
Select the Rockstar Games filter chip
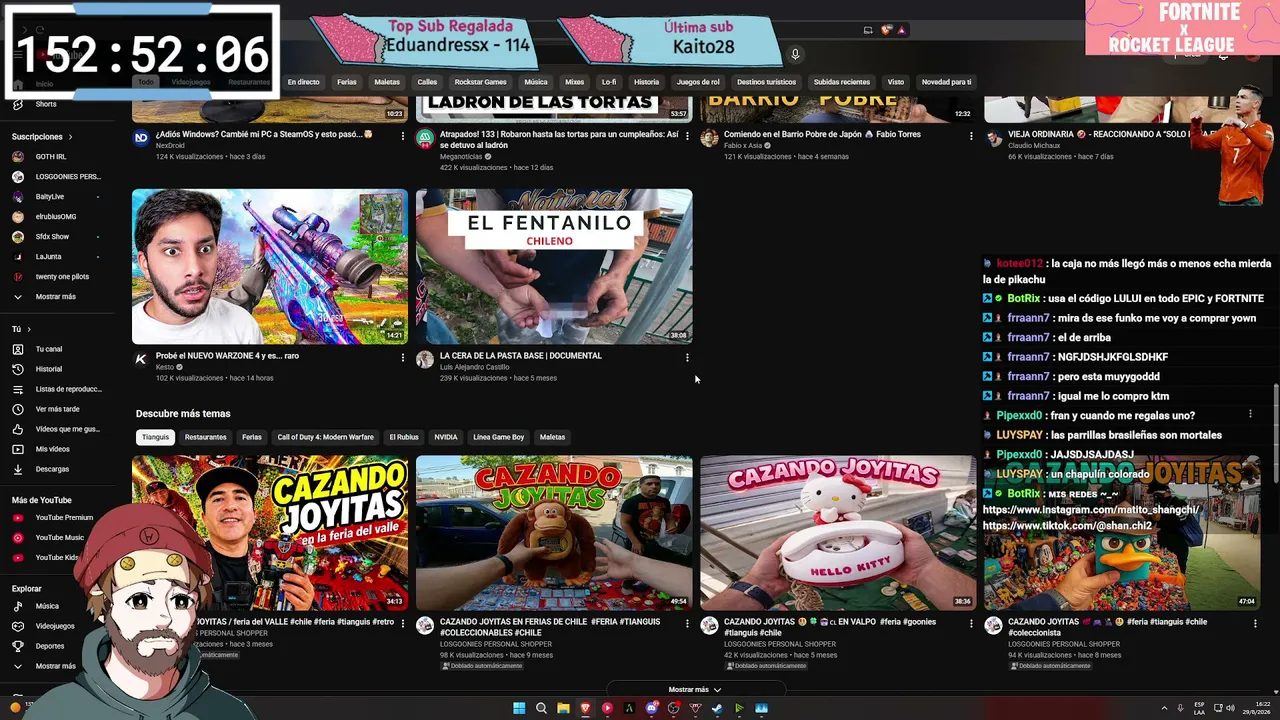(480, 82)
